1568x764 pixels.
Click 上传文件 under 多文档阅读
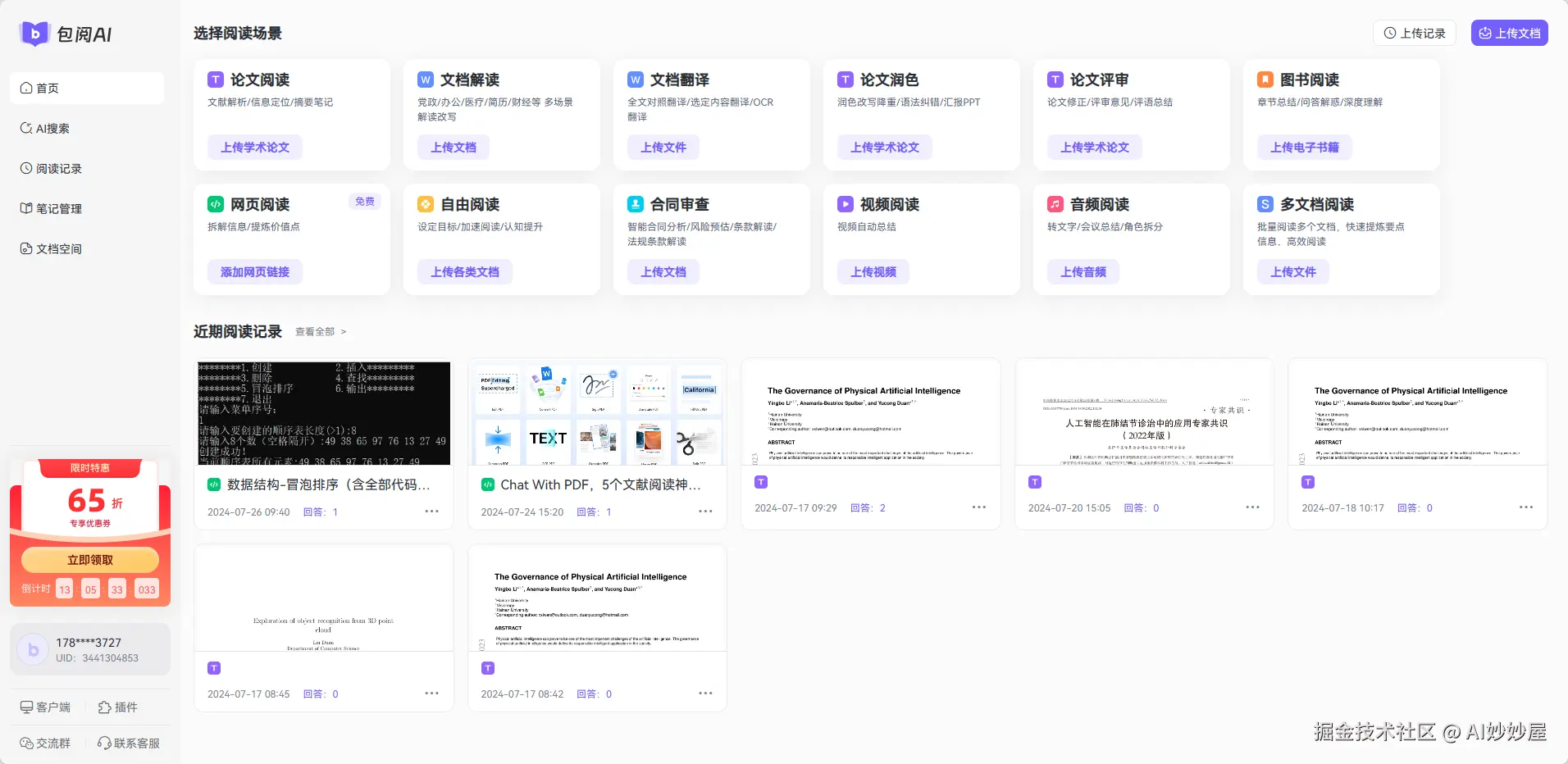(1293, 272)
